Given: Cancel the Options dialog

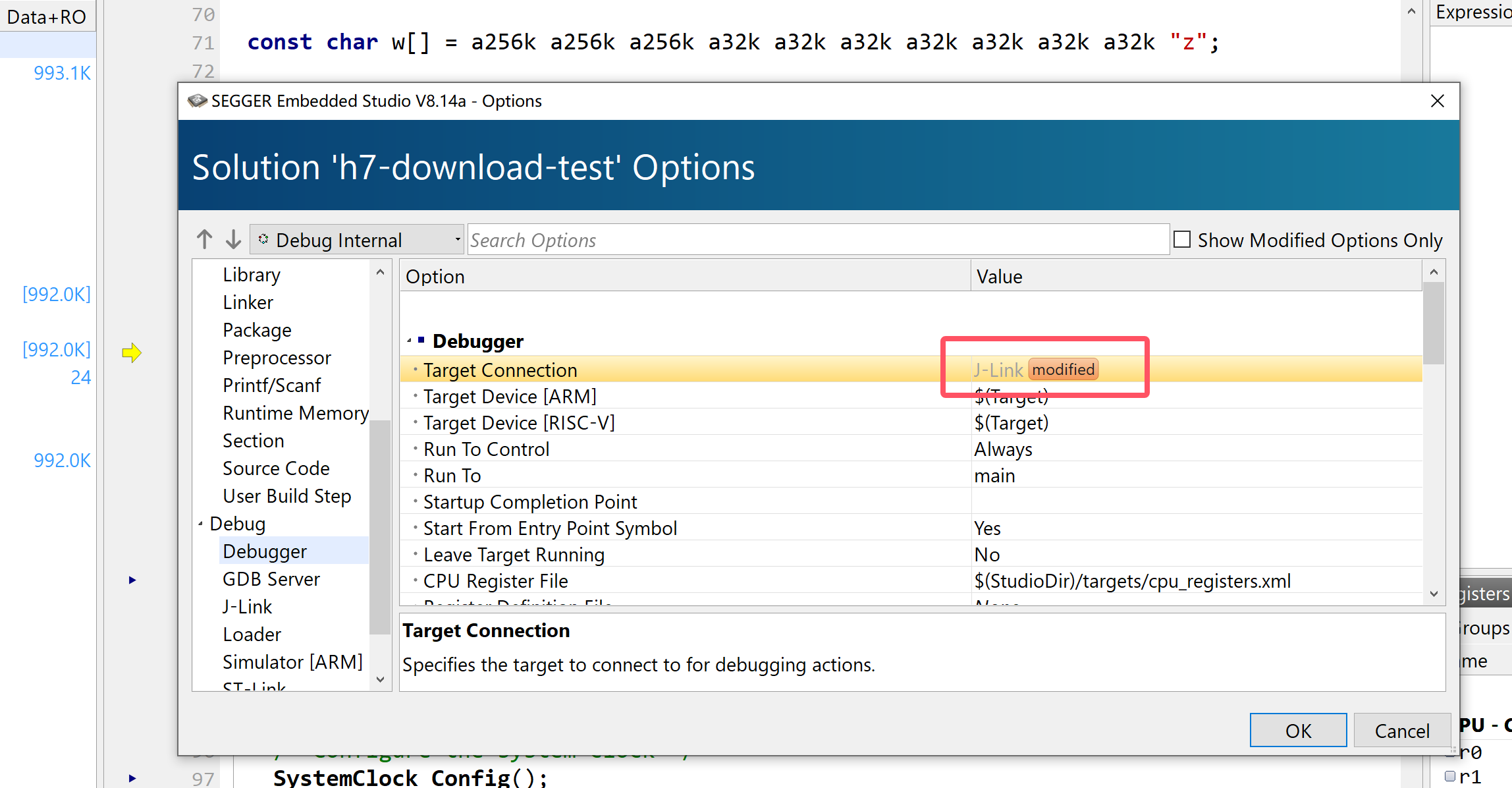Looking at the screenshot, I should 1402,730.
